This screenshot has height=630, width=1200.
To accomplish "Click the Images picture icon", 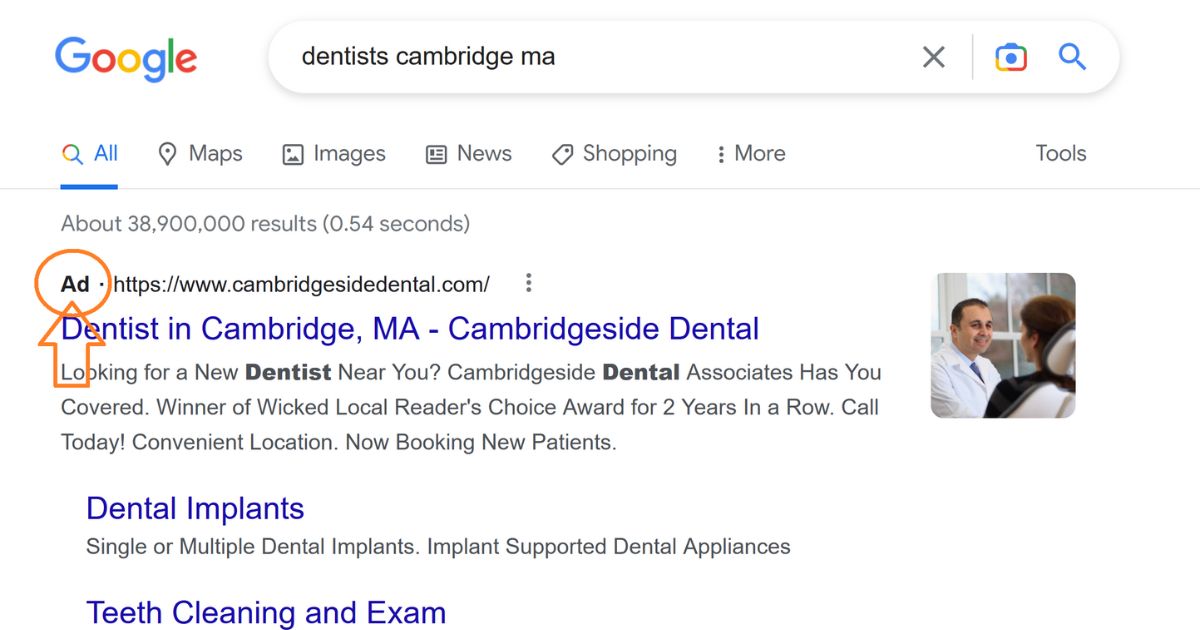I will tap(293, 154).
